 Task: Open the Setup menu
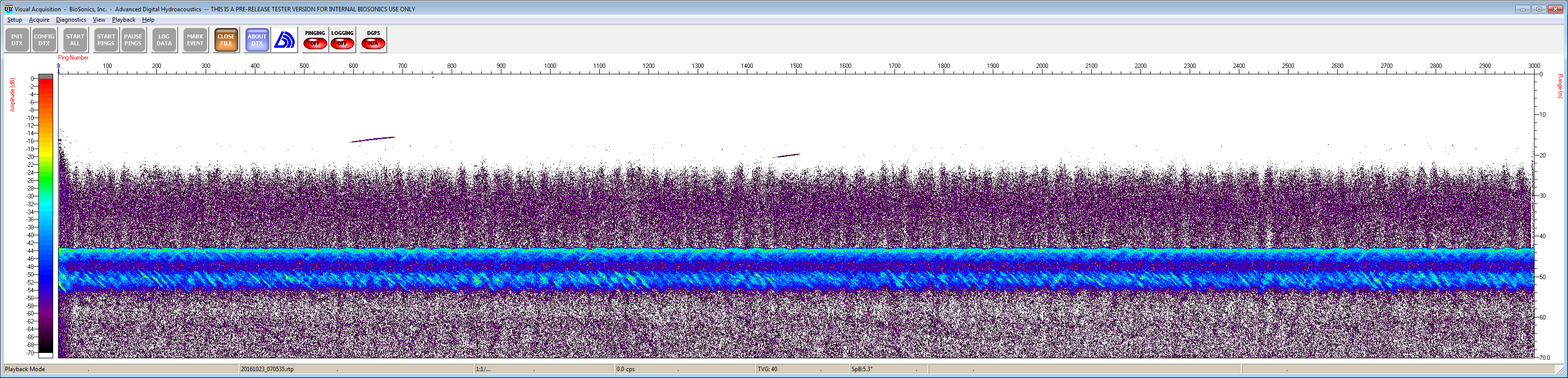pos(15,20)
